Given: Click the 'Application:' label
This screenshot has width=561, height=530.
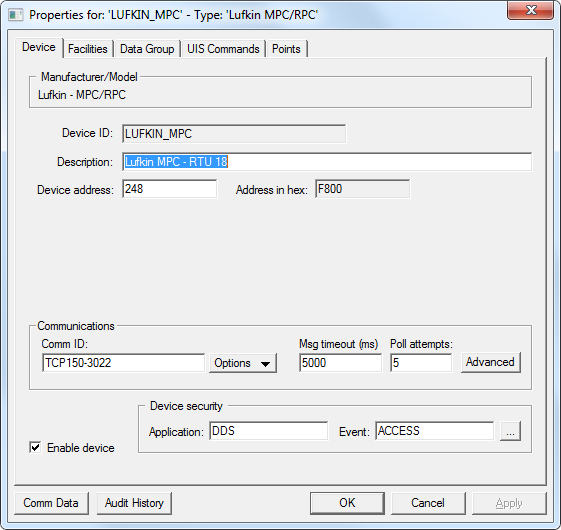Looking at the screenshot, I should click(x=176, y=432).
